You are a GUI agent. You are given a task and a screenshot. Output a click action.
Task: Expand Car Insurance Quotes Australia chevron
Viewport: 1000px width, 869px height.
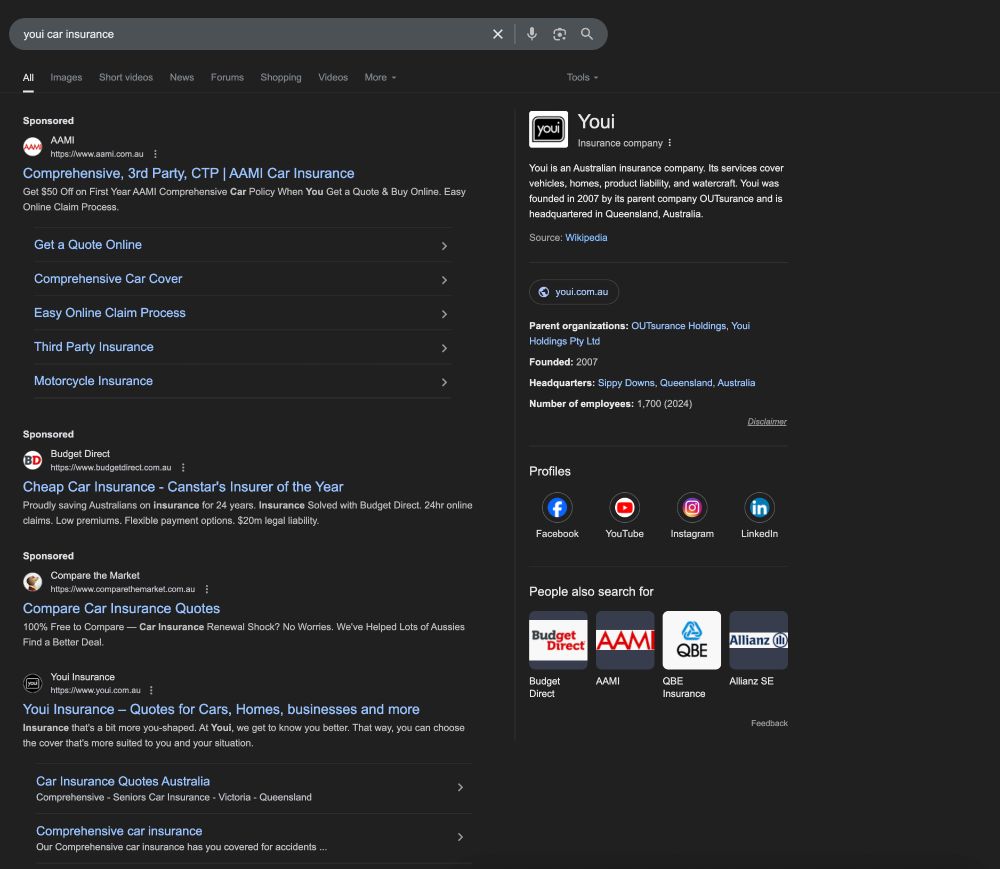click(x=460, y=787)
